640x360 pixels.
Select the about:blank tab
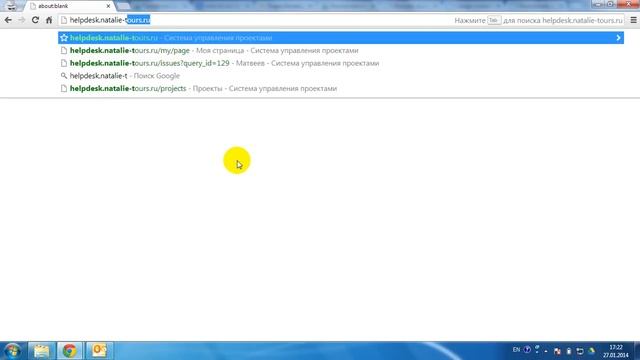69,6
